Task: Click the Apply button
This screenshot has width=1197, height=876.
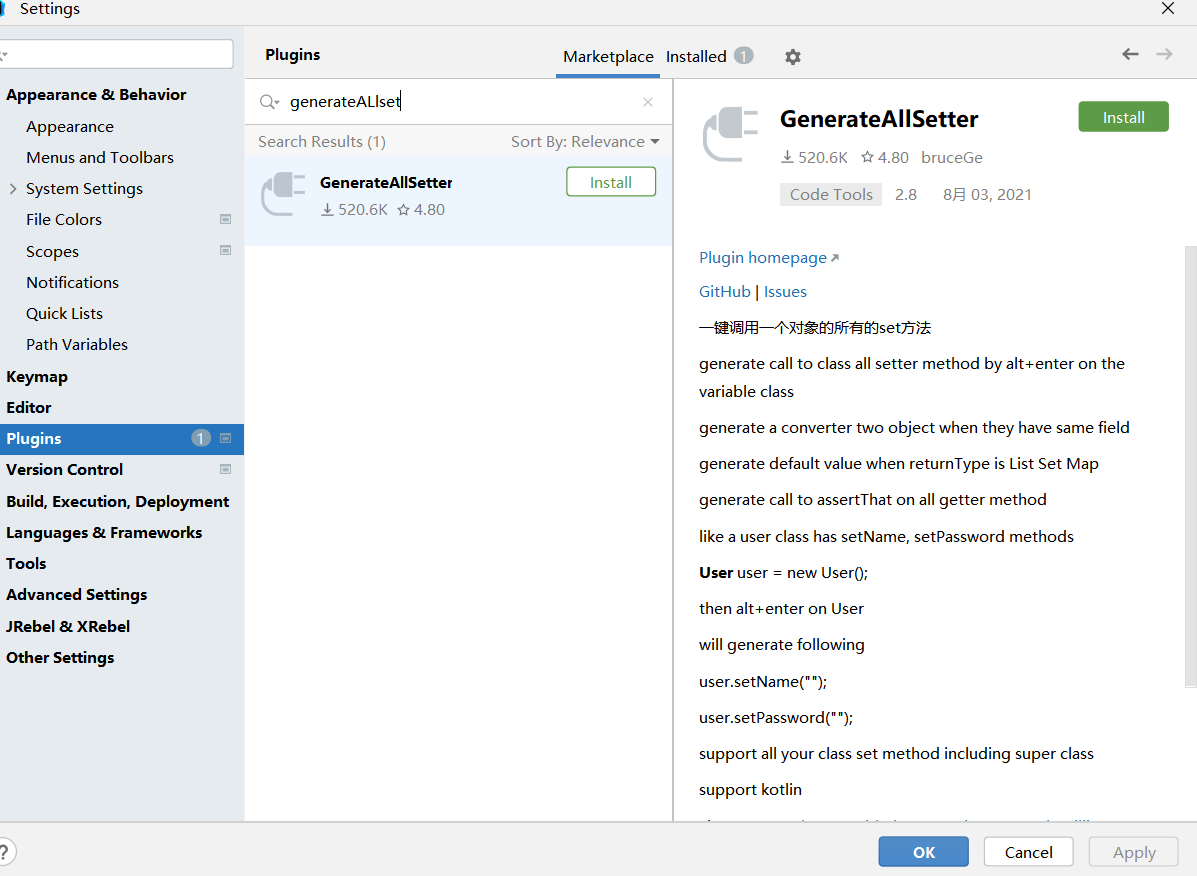Action: [x=1134, y=852]
